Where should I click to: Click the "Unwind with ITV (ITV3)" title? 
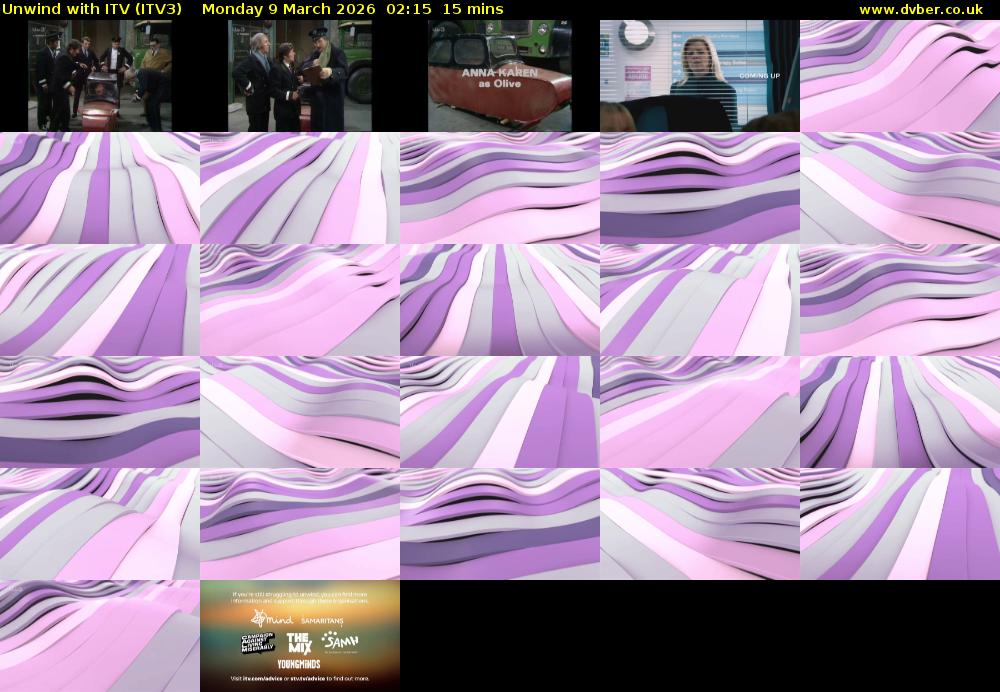tap(92, 9)
